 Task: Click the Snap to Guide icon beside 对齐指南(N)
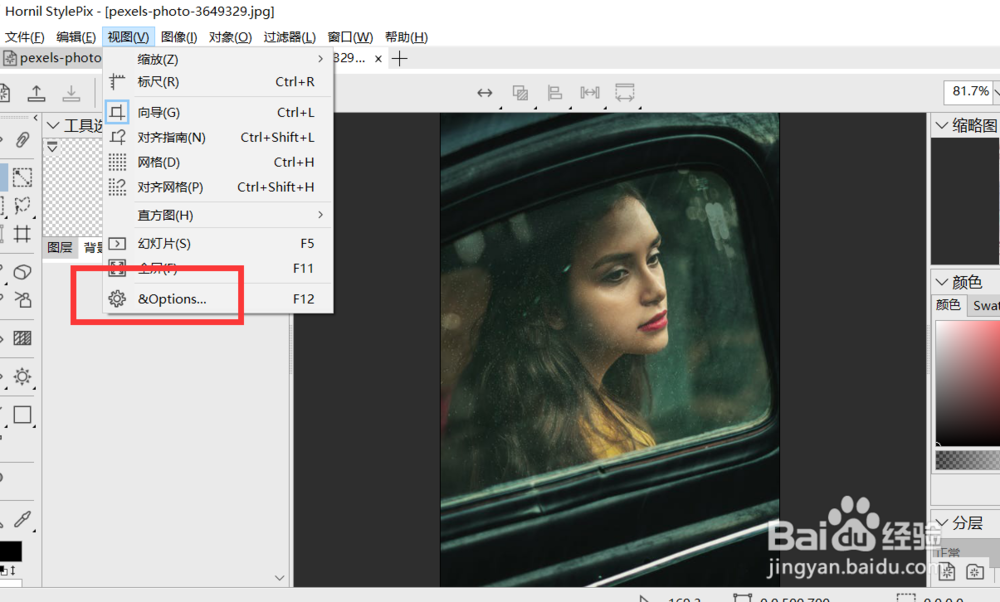click(x=117, y=137)
